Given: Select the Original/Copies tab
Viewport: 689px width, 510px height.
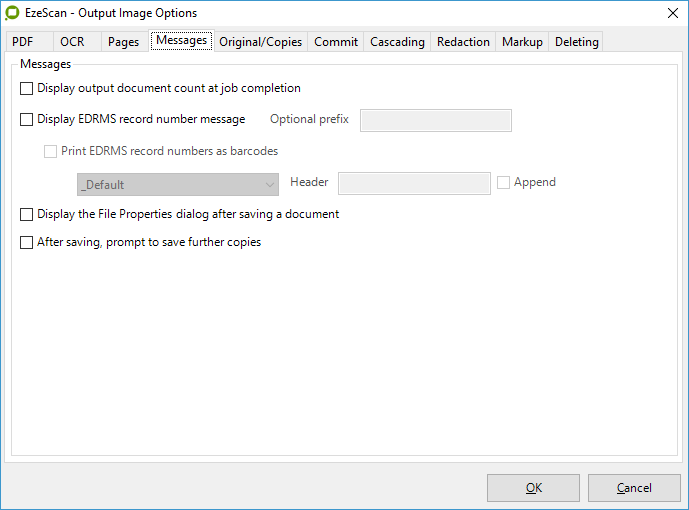Looking at the screenshot, I should coord(259,42).
